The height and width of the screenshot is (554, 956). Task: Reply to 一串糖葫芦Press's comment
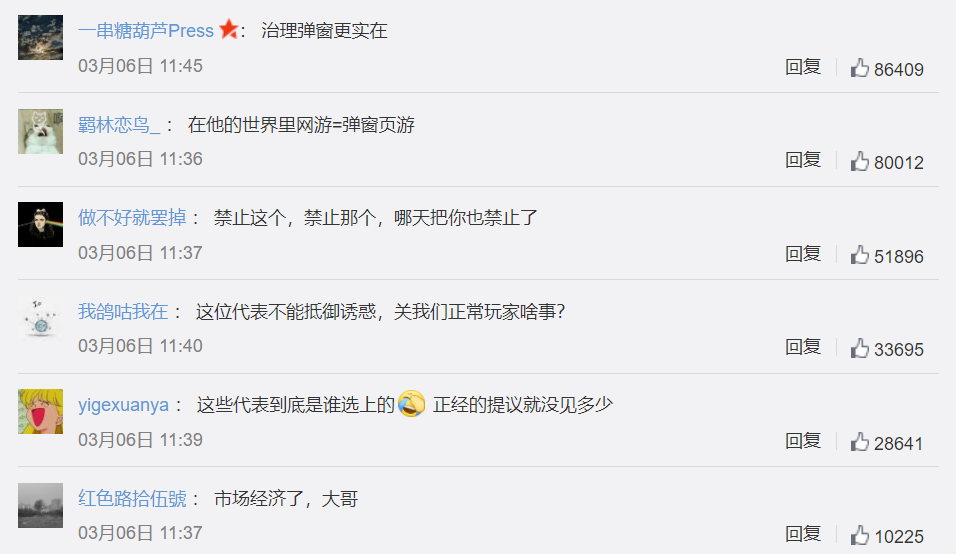[x=803, y=67]
